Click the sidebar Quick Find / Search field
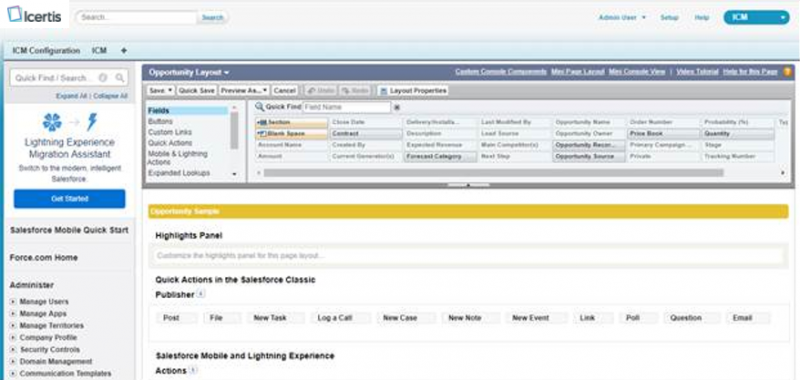Screen dimensions: 800x380 point(69,78)
